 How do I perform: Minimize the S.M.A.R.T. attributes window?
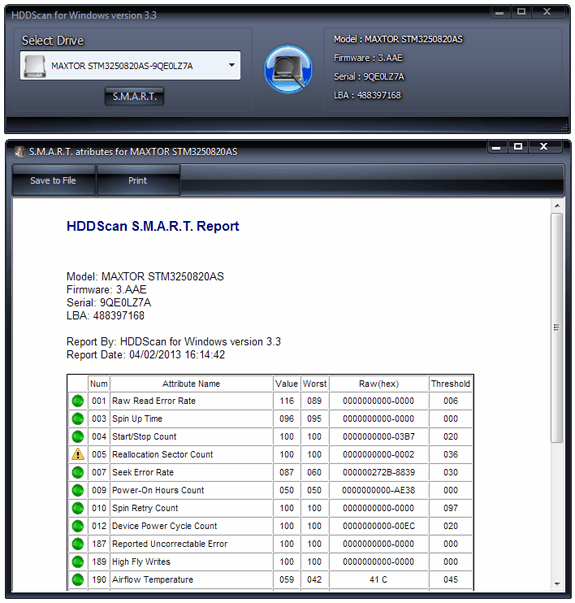[497, 147]
